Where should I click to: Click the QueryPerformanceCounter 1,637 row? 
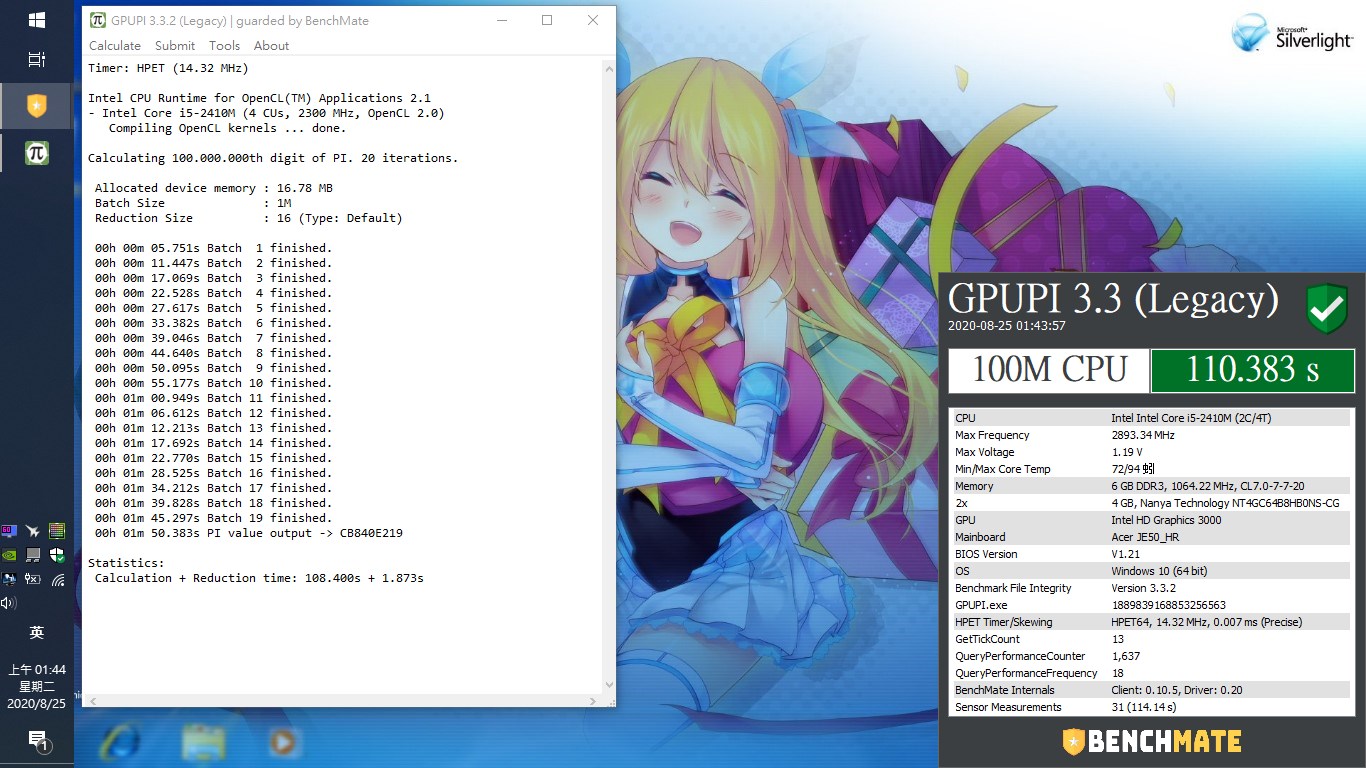[1150, 656]
